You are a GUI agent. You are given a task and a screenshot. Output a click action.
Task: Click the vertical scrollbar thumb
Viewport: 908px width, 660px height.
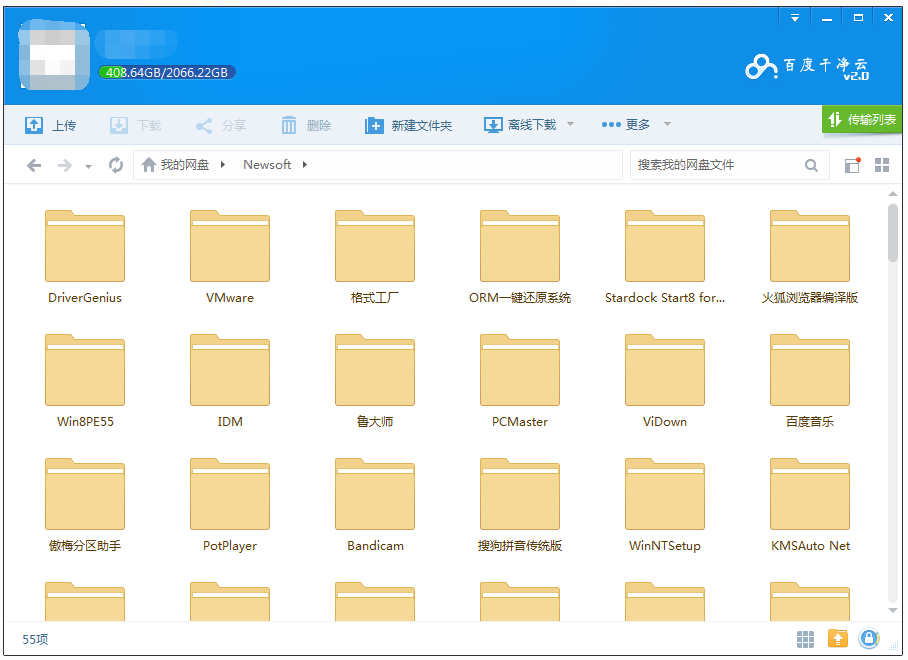coord(893,233)
